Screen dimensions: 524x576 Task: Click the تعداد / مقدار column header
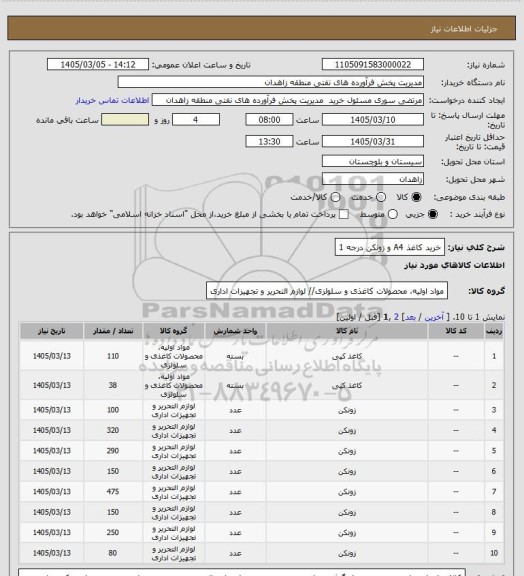coord(113,331)
